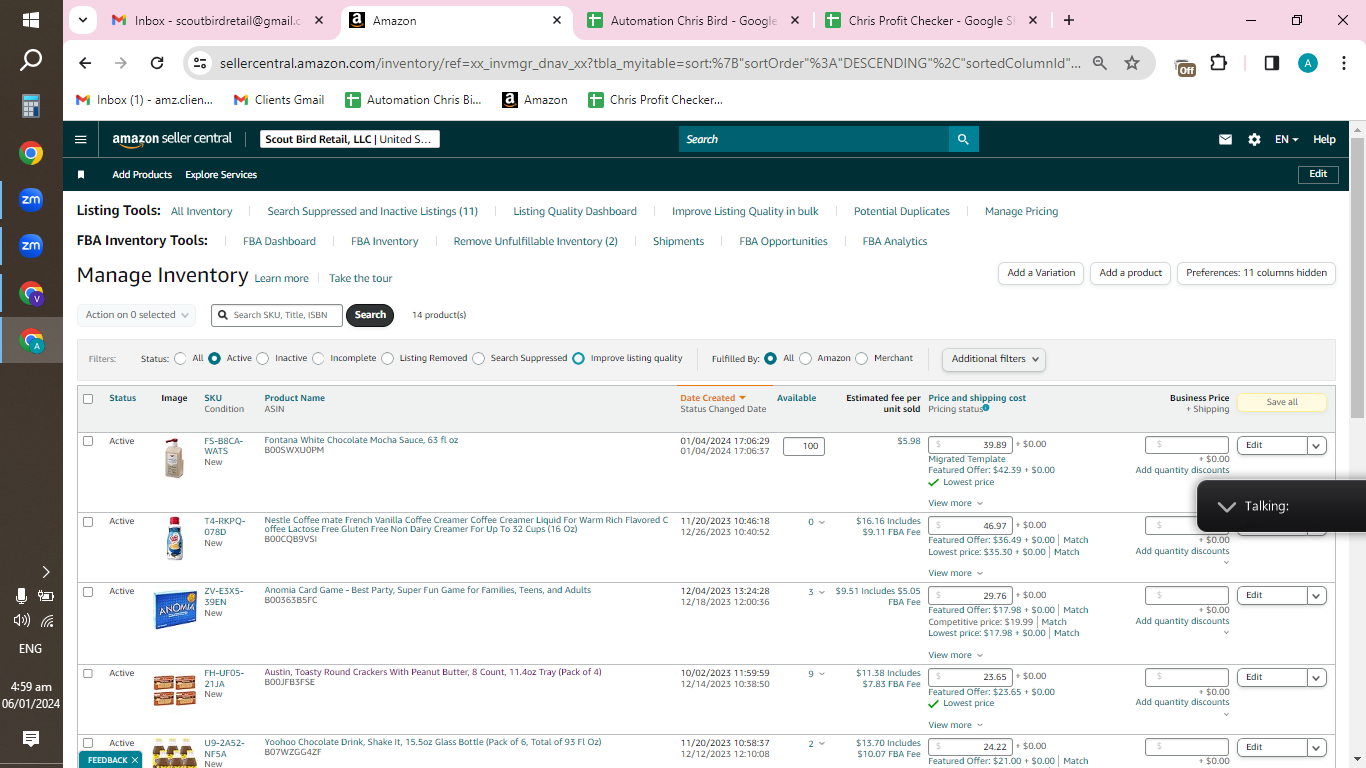This screenshot has width=1366, height=768.
Task: Expand the available quantity chevron for Austin Crackers
Action: pos(822,674)
